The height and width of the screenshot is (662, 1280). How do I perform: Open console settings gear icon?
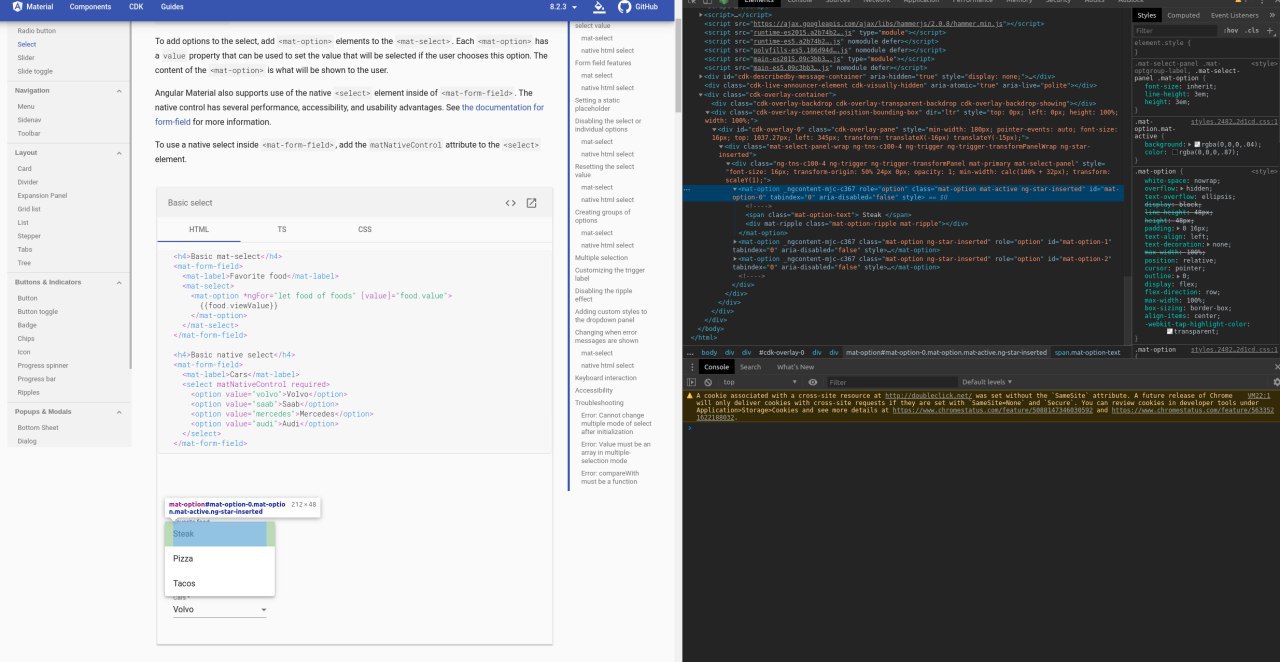pos(1276,382)
